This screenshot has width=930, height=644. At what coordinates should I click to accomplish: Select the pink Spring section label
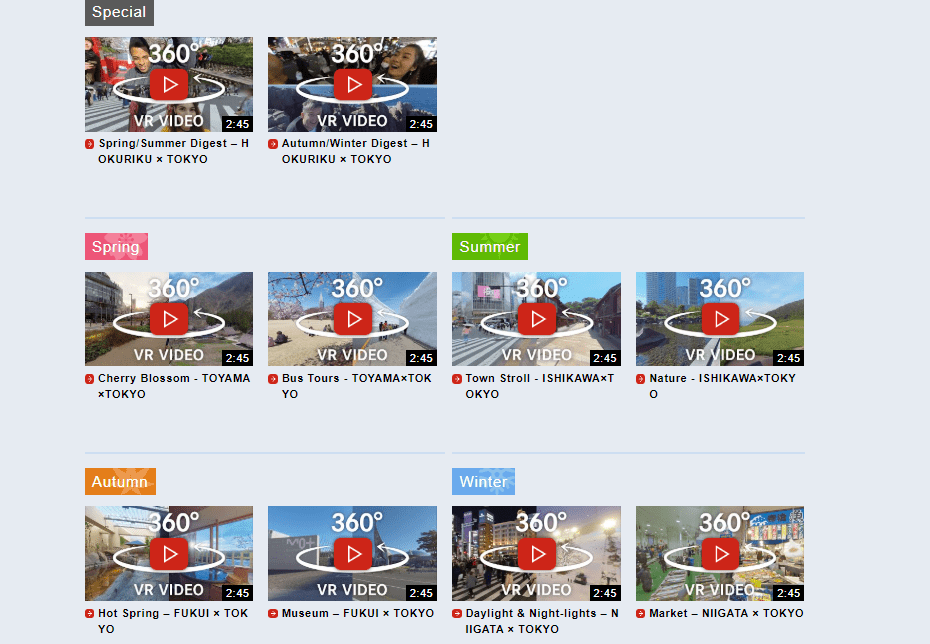click(116, 247)
